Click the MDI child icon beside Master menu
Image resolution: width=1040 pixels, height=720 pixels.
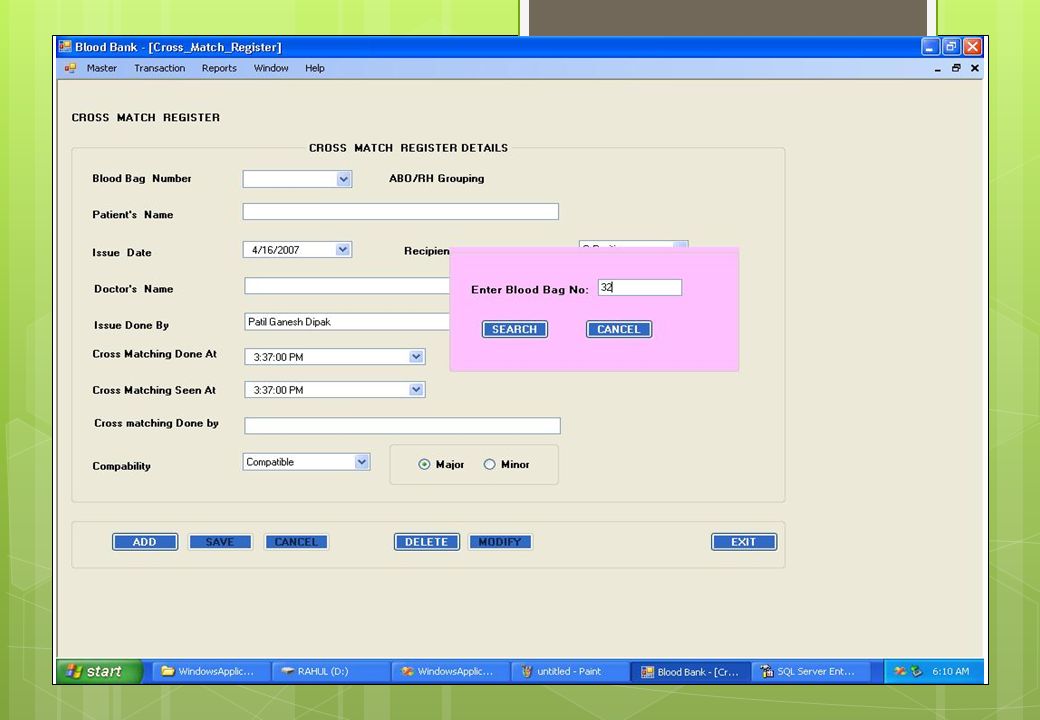click(x=70, y=68)
